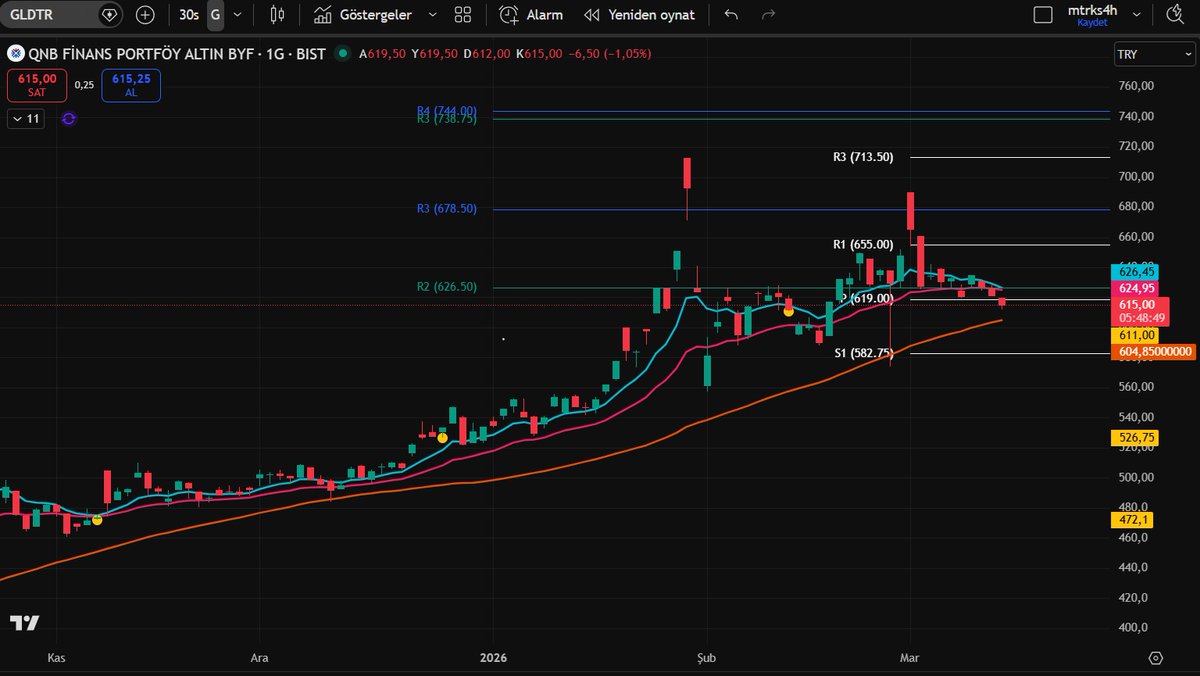This screenshot has height=676, width=1200.
Task: Click the yellow marker dot near February
Action: pos(788,311)
